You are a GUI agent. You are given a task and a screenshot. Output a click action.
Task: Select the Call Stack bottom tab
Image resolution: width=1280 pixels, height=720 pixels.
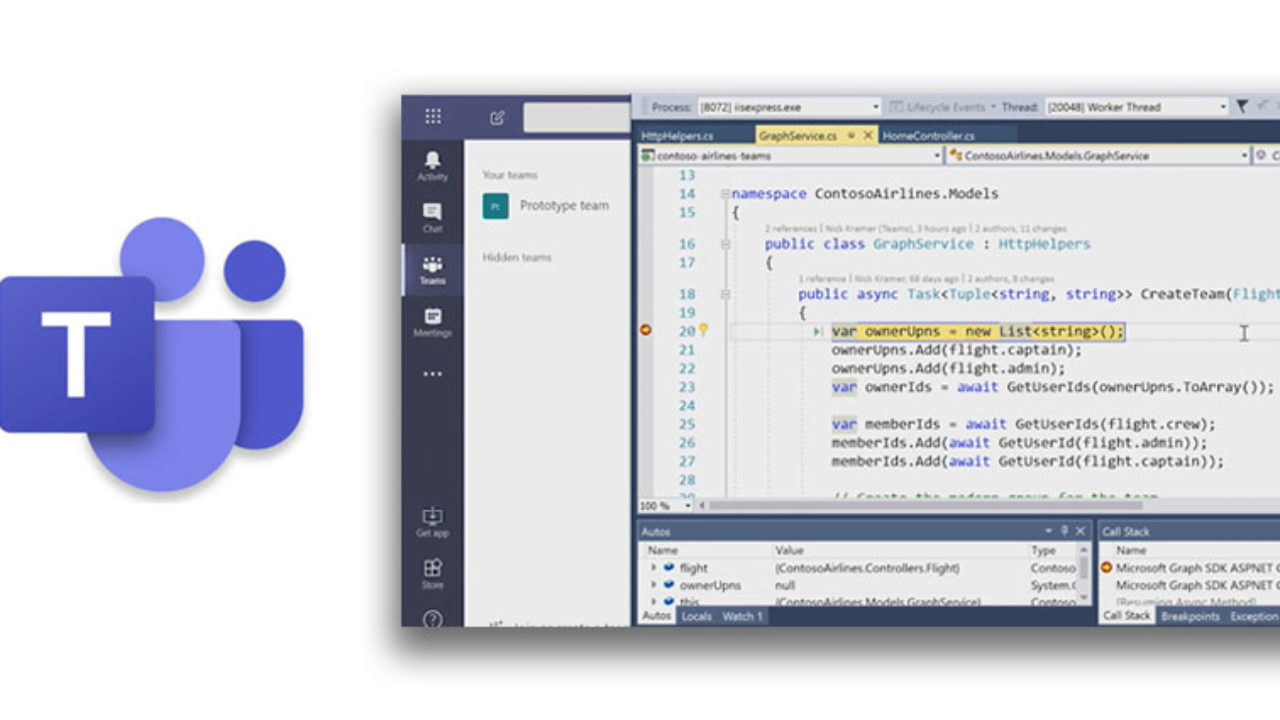[1126, 616]
